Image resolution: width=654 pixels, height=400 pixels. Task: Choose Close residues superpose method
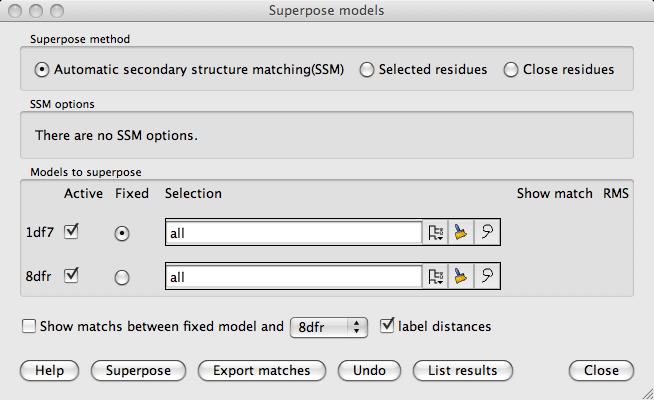point(511,70)
